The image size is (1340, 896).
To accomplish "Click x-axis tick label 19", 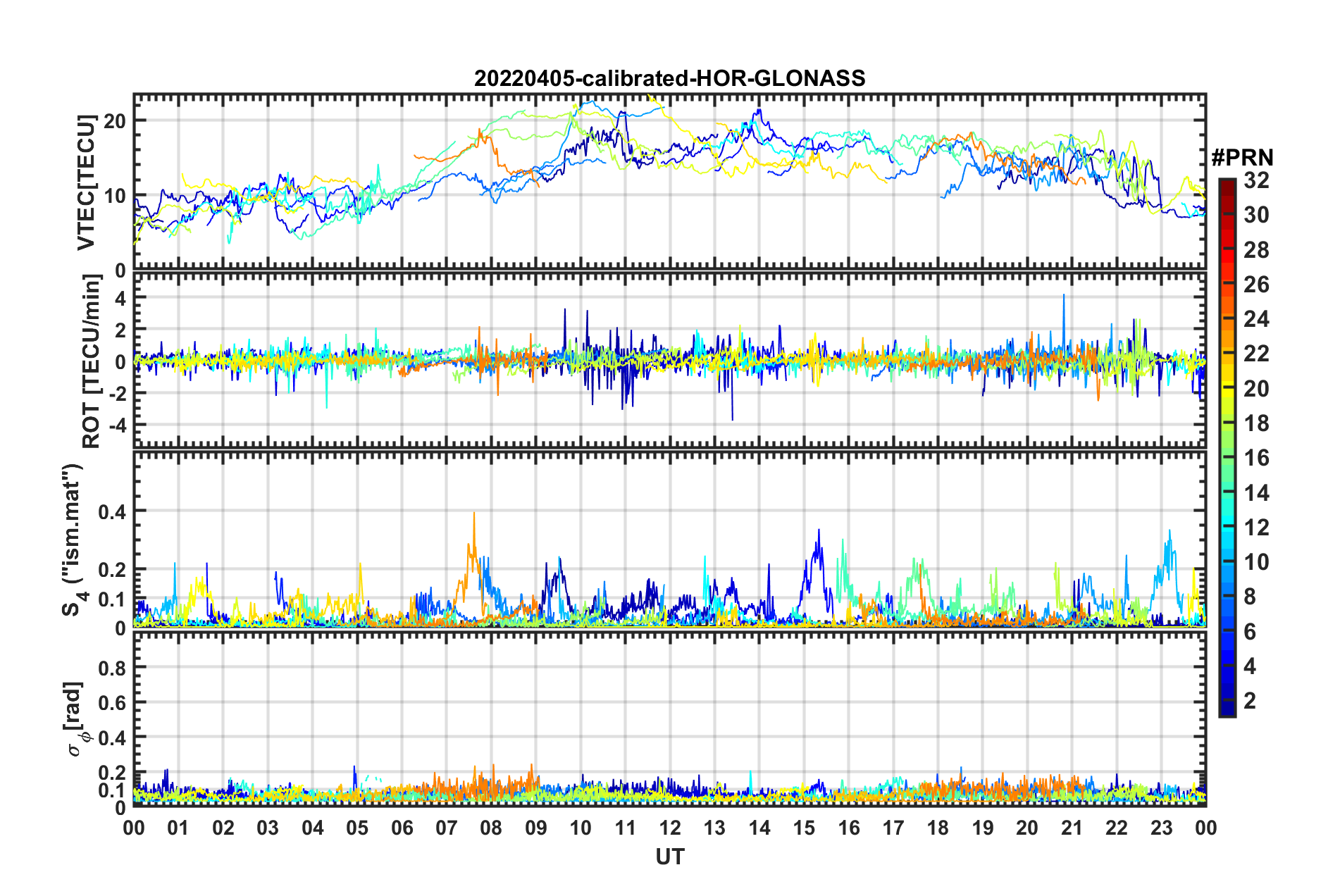I will (x=983, y=828).
